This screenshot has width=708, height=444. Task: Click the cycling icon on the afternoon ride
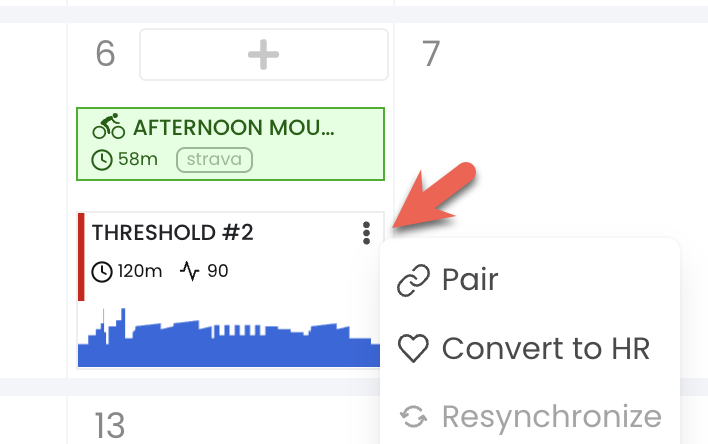point(108,126)
